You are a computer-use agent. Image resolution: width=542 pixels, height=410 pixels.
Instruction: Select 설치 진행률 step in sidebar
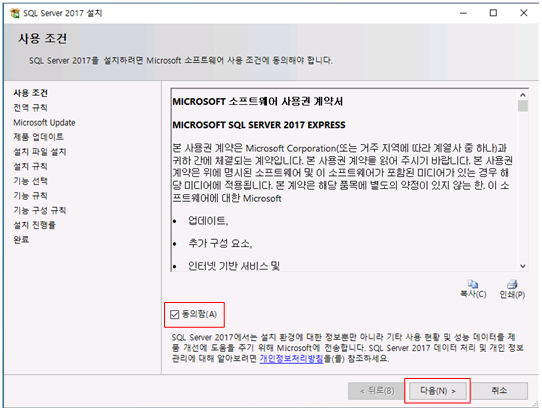tap(34, 225)
